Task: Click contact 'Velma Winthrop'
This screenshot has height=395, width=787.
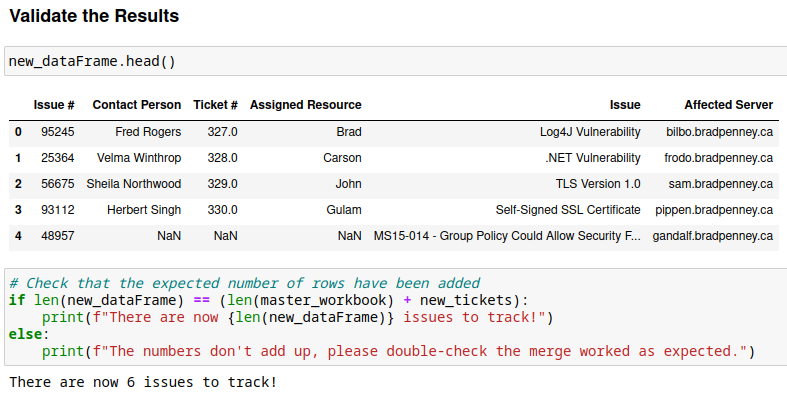Action: click(139, 158)
